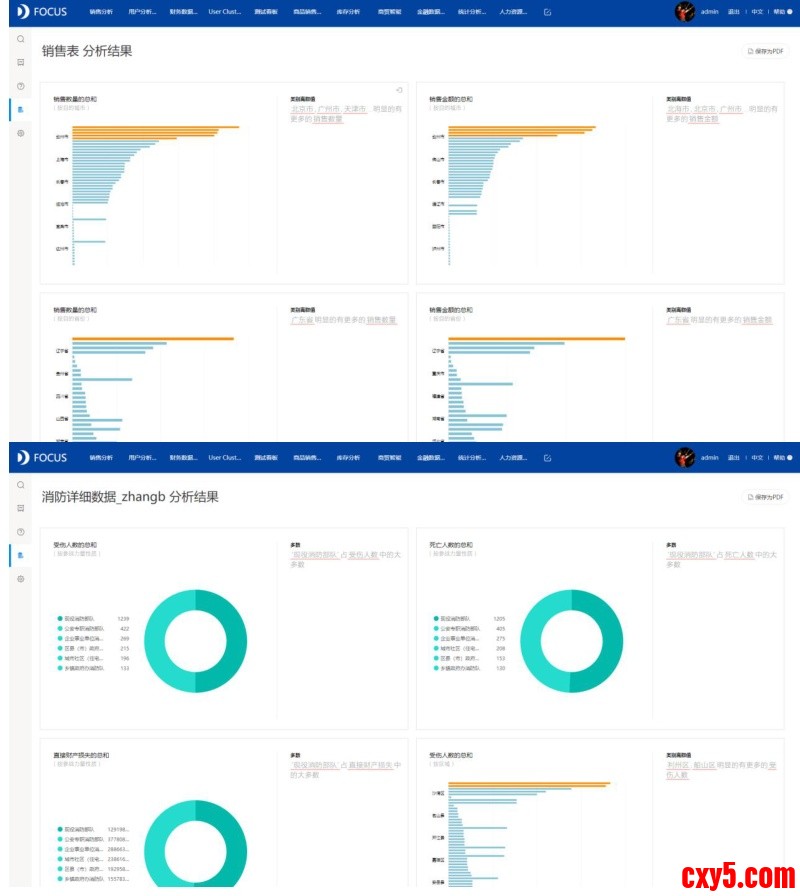Click the 保存为PDF button on the 消防详细数据 page

coord(765,497)
